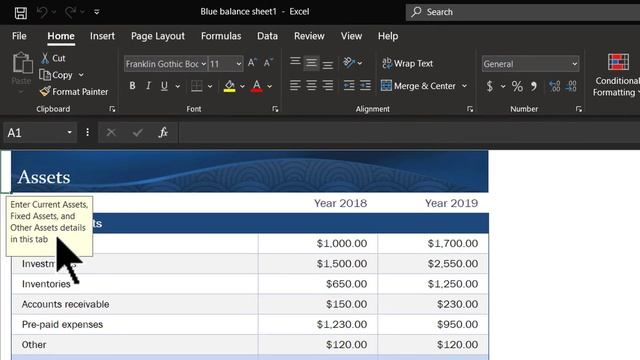Open Conditional Formatting menu

(x=616, y=76)
